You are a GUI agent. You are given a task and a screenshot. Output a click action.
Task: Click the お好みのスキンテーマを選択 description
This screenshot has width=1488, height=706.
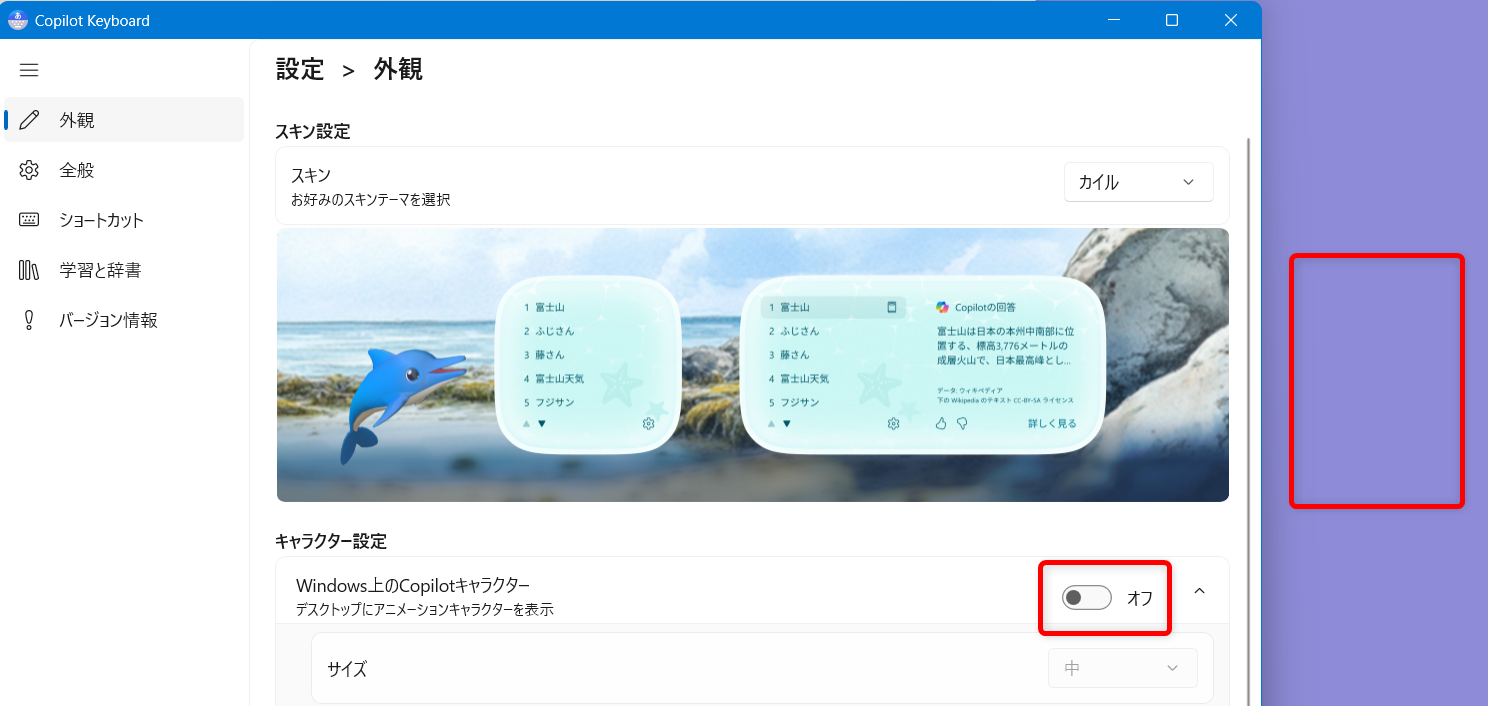click(x=371, y=200)
